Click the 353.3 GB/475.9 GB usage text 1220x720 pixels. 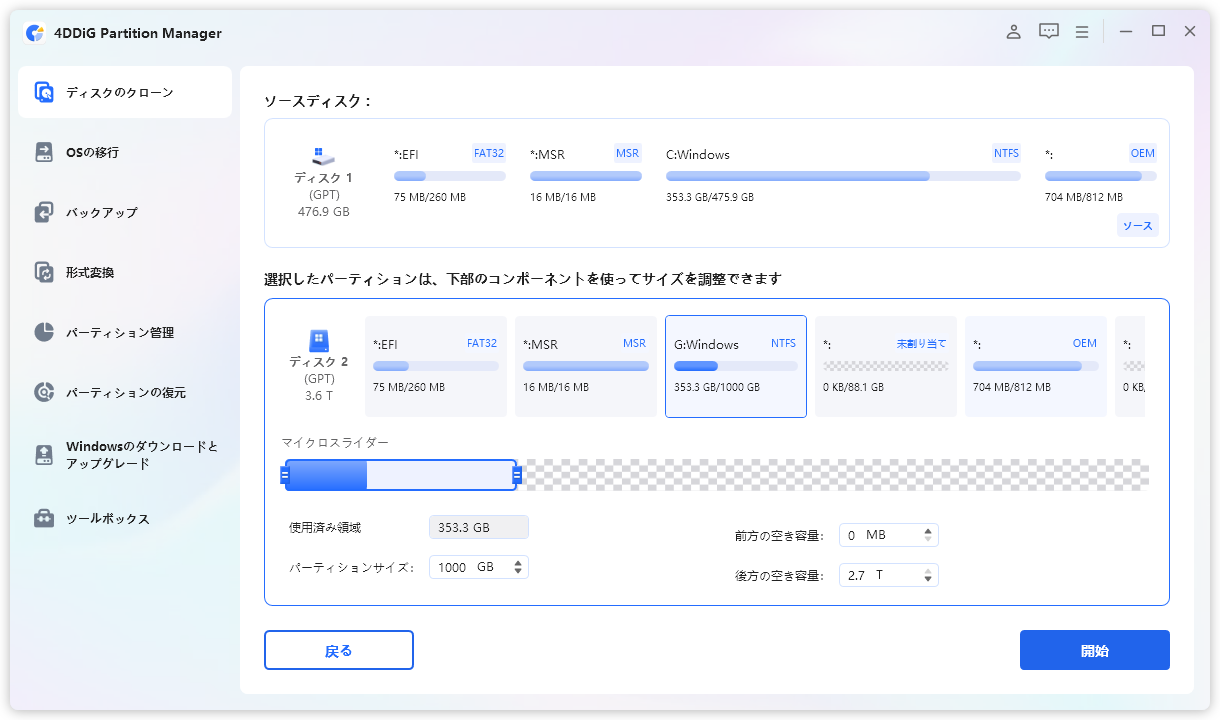[x=710, y=197]
